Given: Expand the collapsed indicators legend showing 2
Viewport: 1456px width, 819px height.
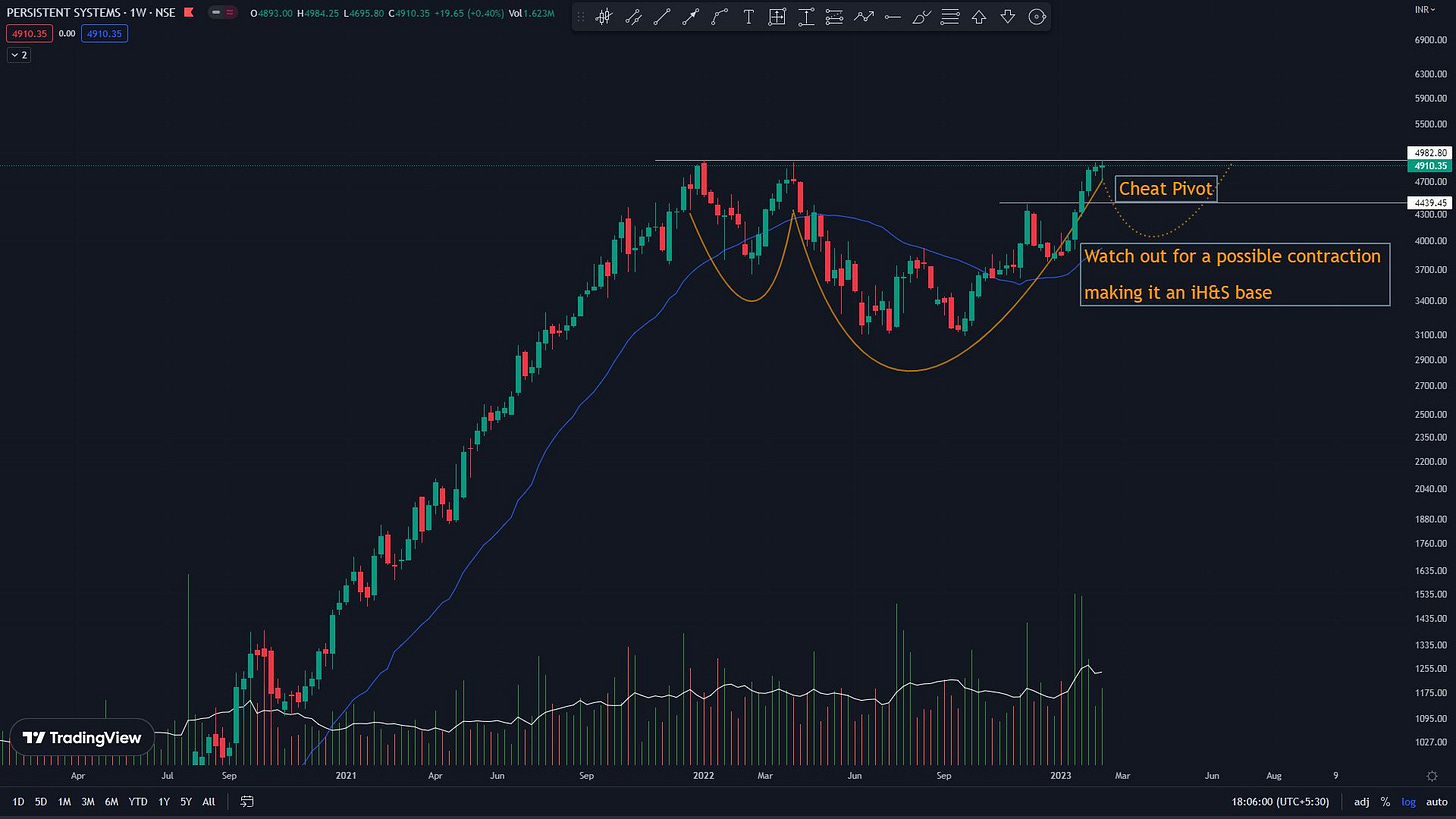Looking at the screenshot, I should (20, 55).
